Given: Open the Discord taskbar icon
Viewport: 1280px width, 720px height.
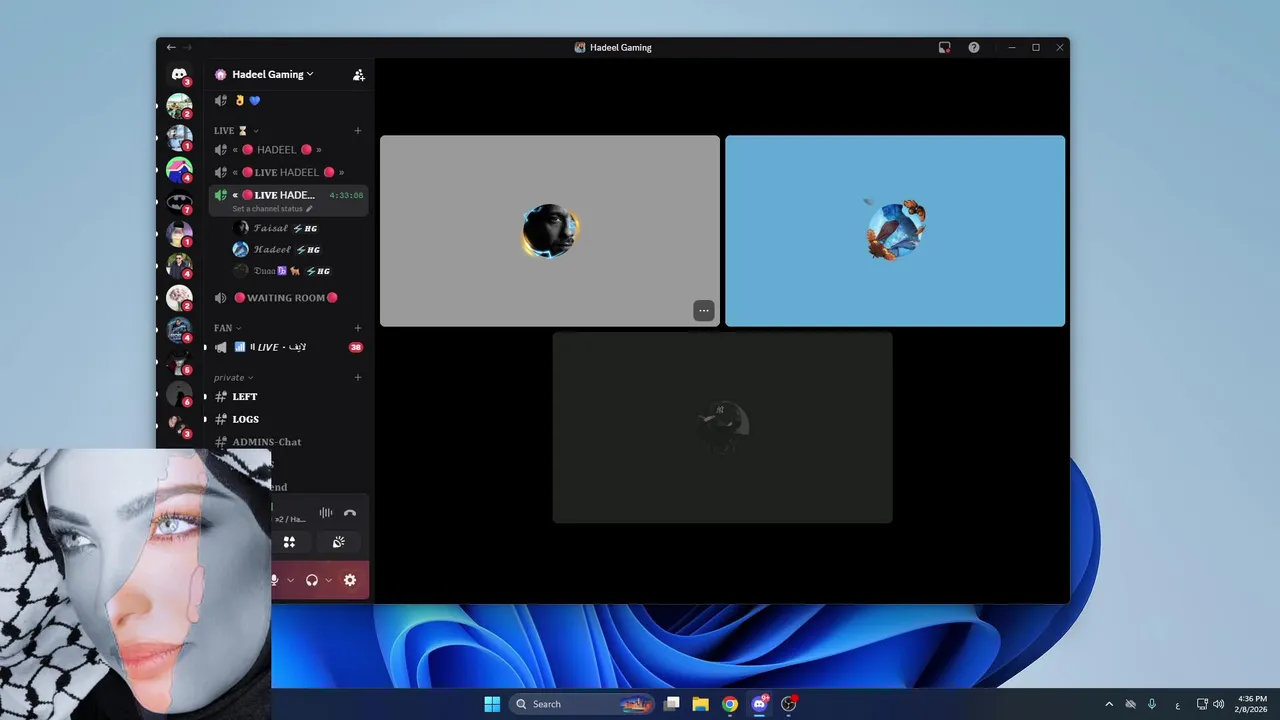Looking at the screenshot, I should 760,704.
